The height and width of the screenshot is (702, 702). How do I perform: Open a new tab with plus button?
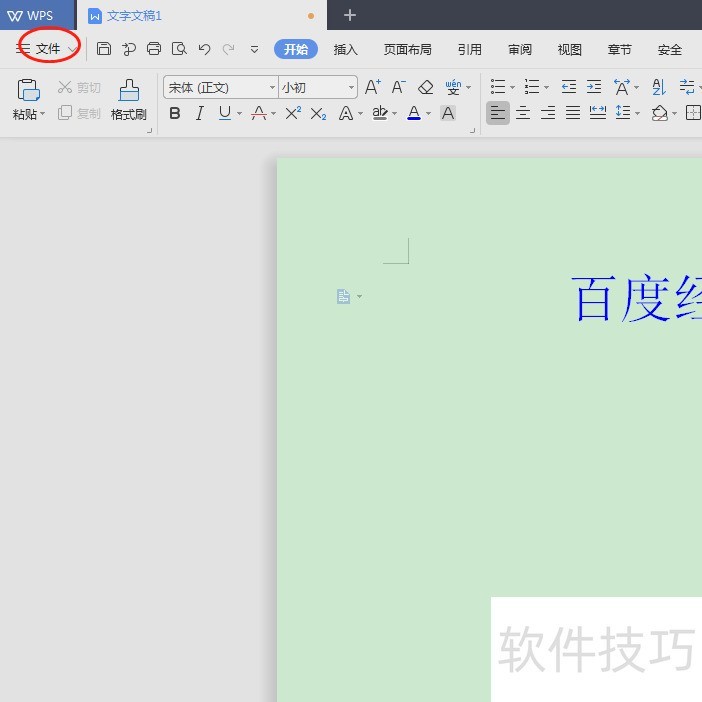[x=350, y=15]
